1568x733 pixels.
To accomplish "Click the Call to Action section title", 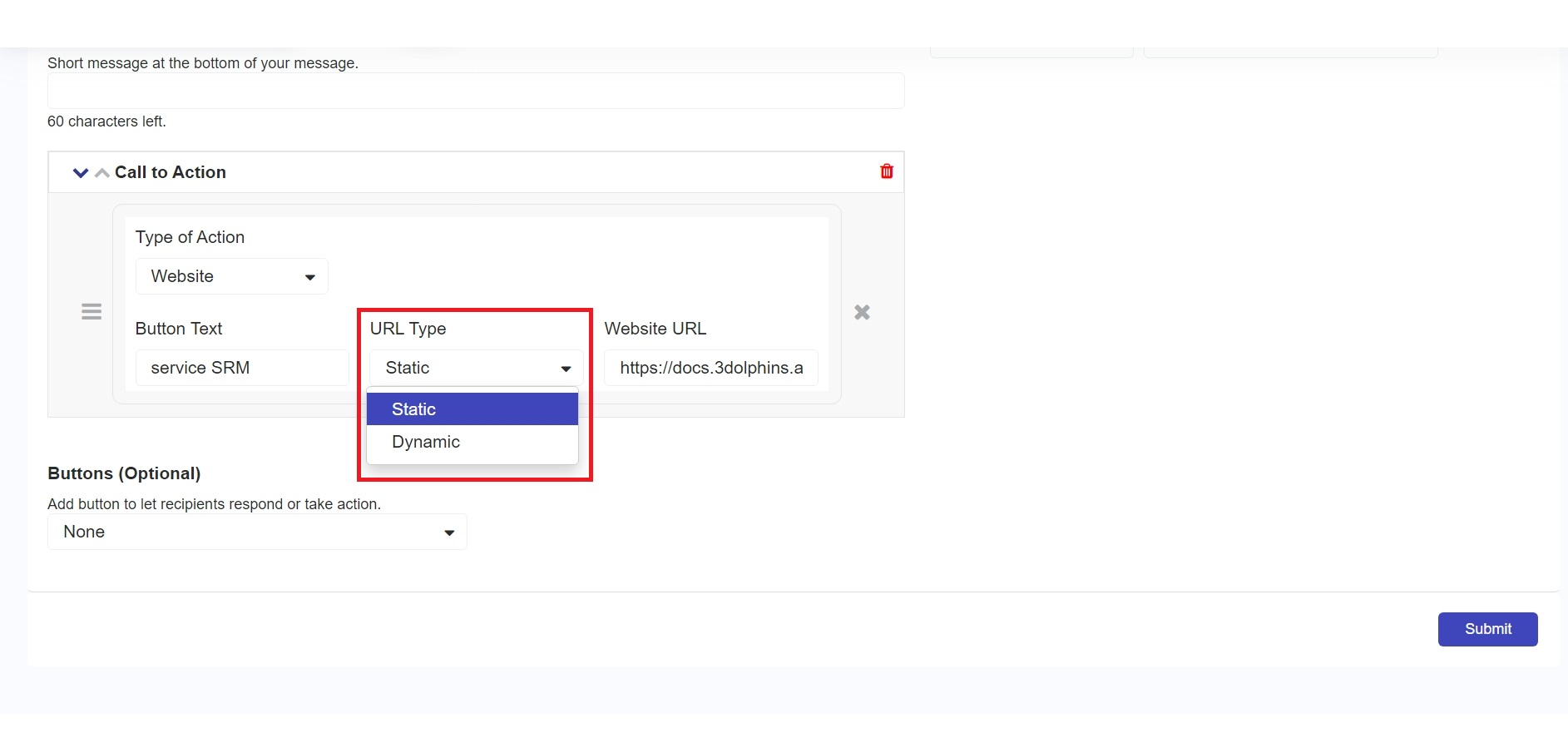I will [x=171, y=172].
